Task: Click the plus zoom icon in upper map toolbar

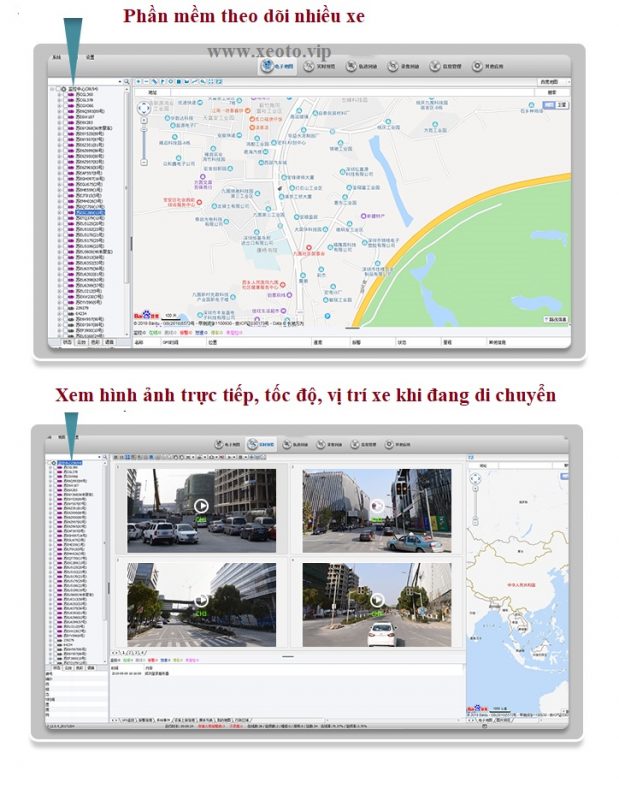Action: tap(138, 82)
